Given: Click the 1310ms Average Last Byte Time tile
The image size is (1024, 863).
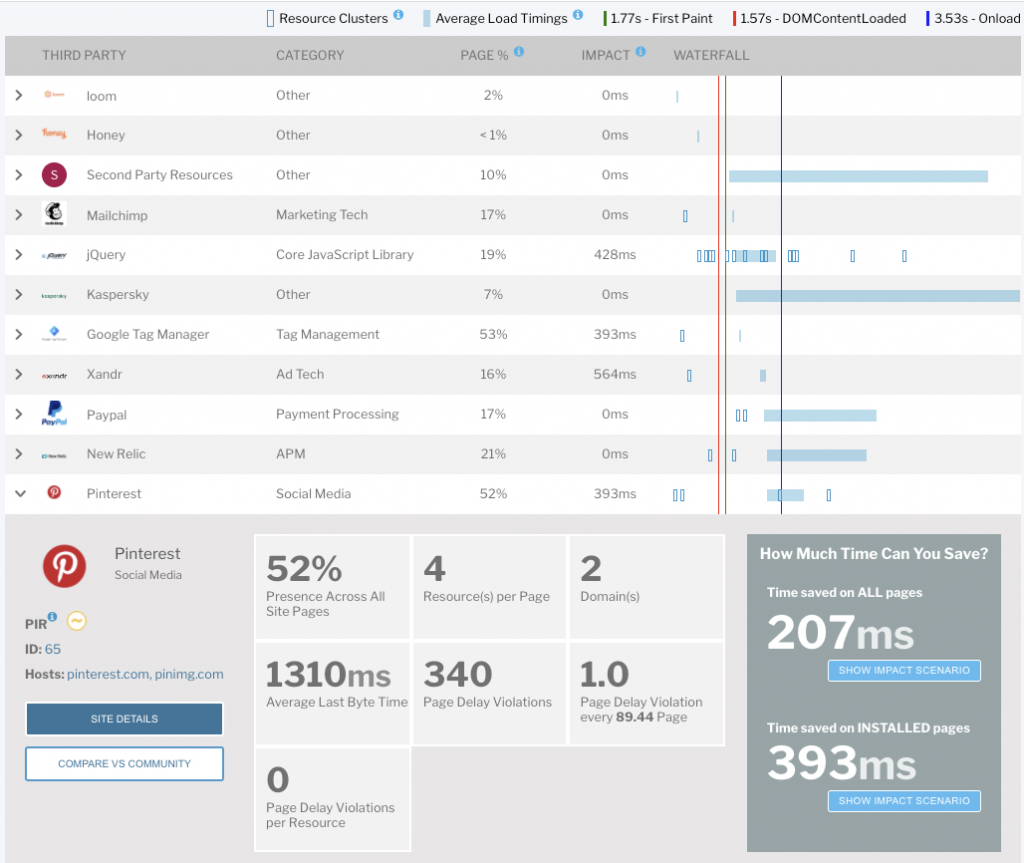Looking at the screenshot, I should point(332,692).
